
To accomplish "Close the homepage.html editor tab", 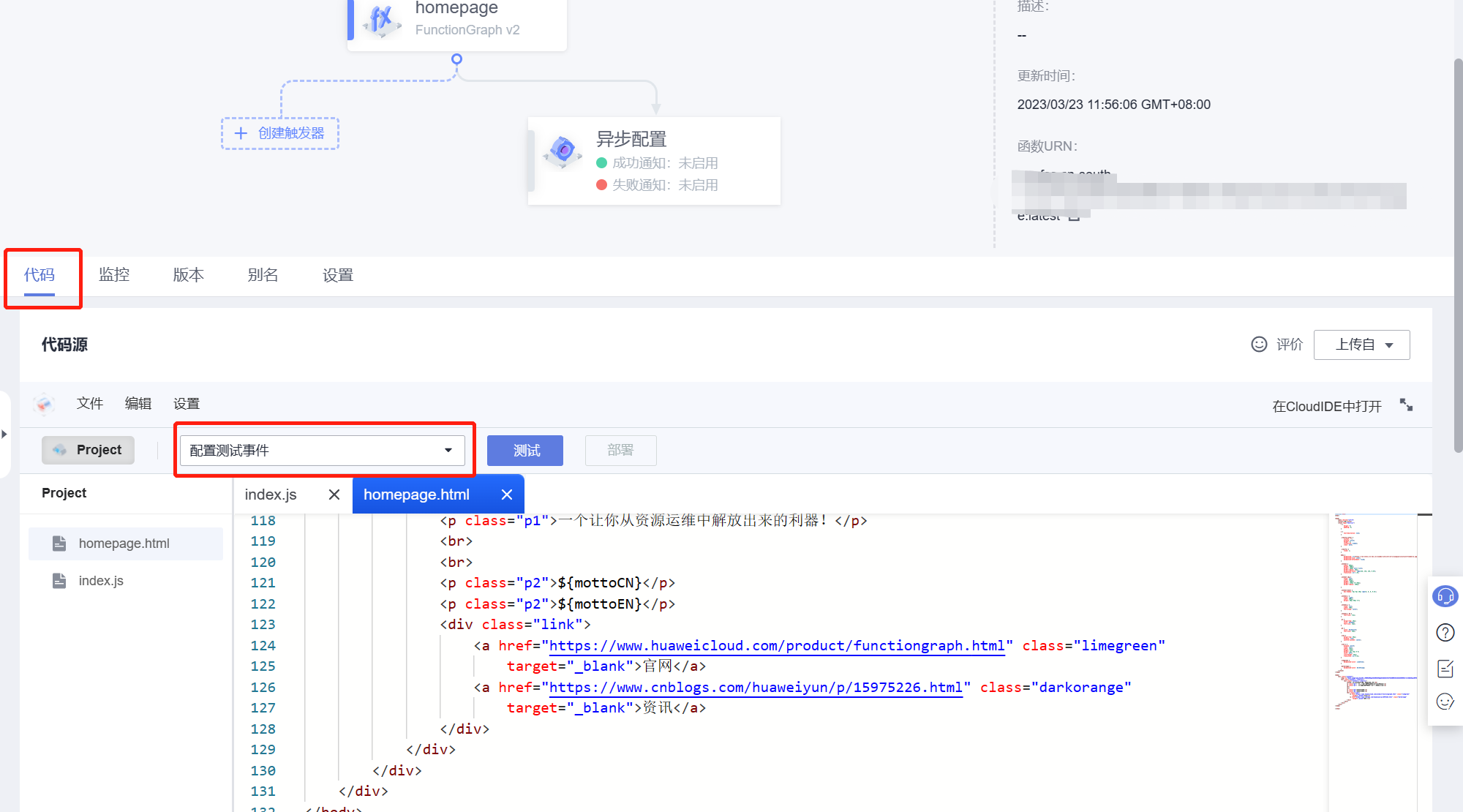I will pyautogui.click(x=506, y=495).
